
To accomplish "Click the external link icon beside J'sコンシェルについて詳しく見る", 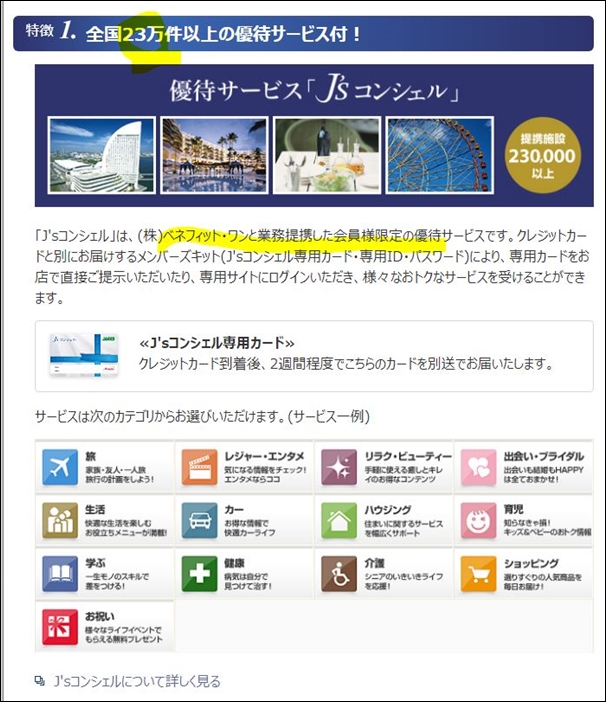I will 39,681.
